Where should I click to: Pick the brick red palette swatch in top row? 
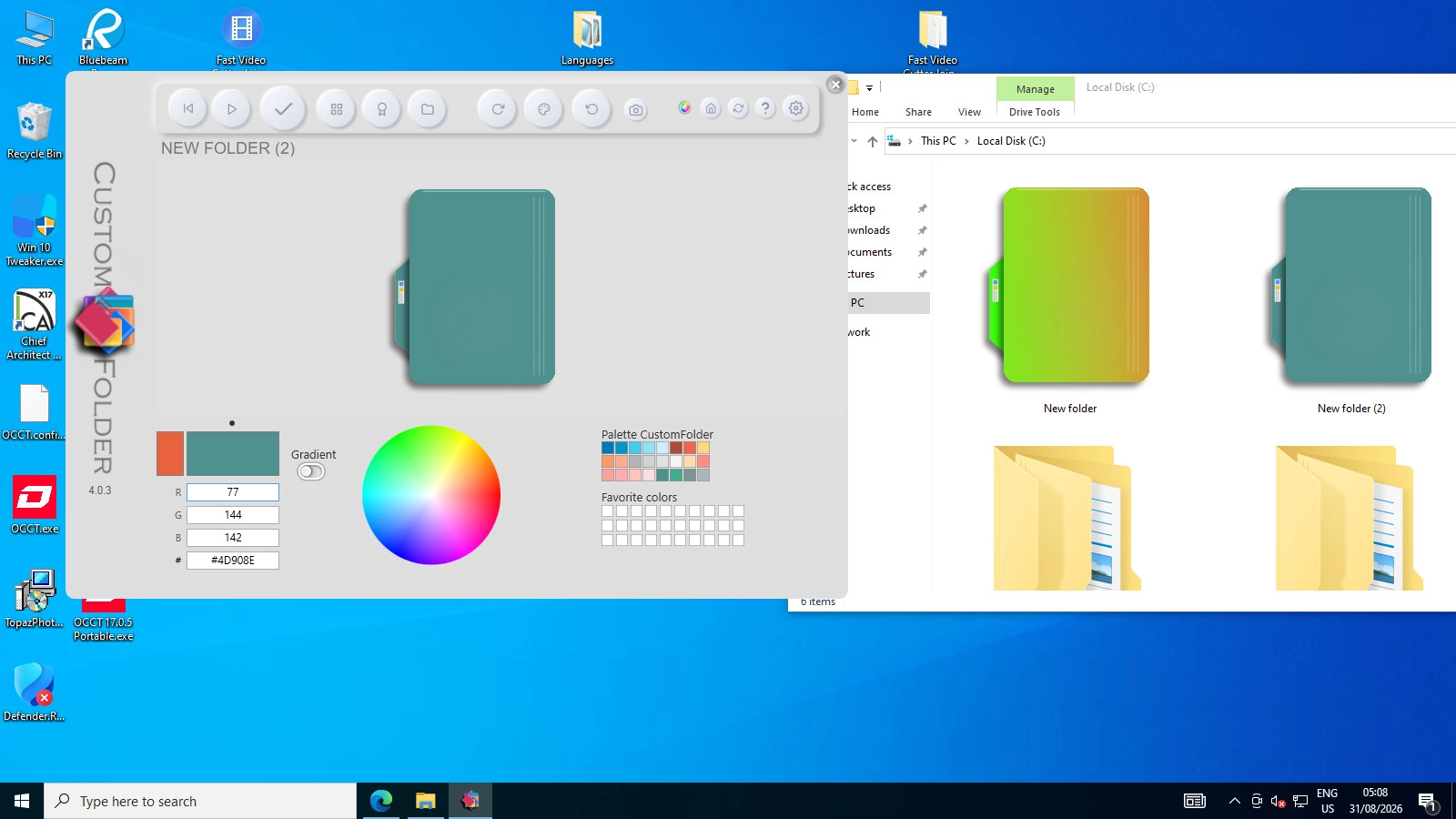point(676,448)
